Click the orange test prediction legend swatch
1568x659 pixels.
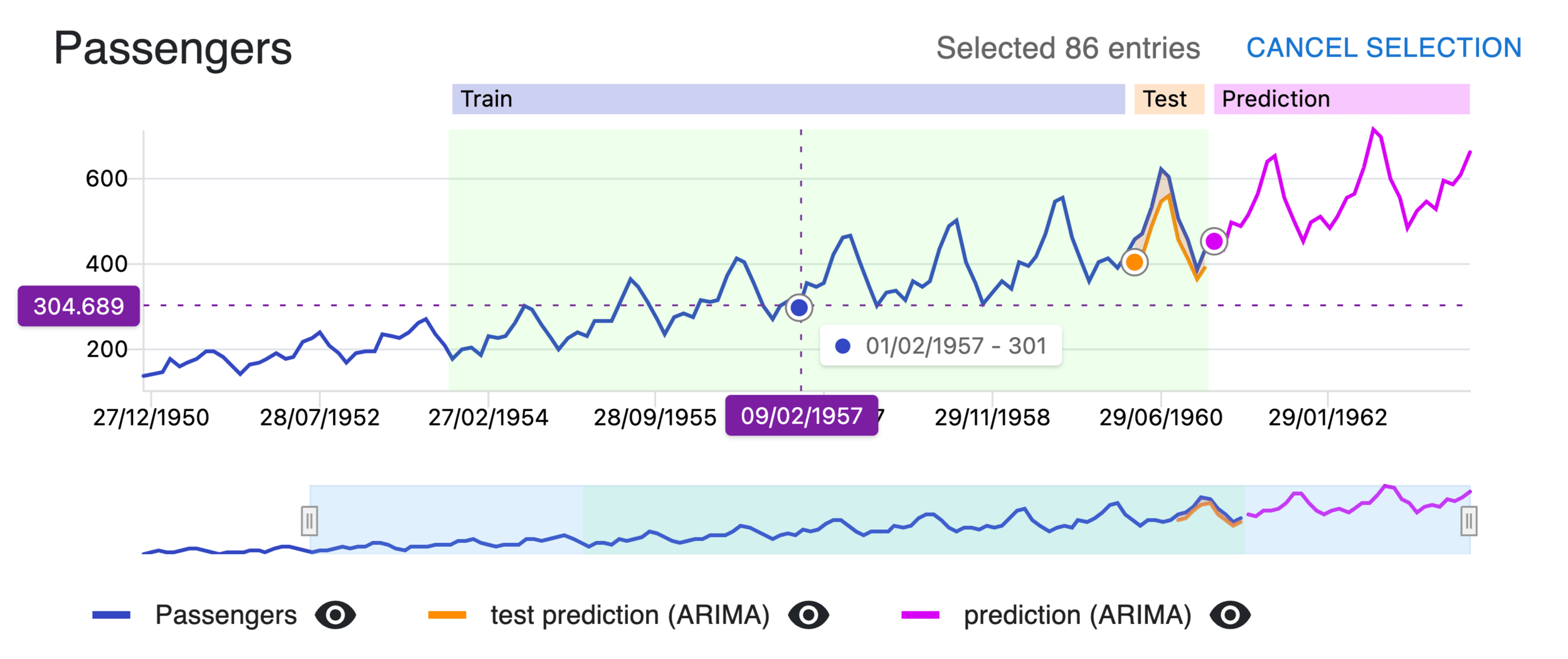(x=447, y=615)
